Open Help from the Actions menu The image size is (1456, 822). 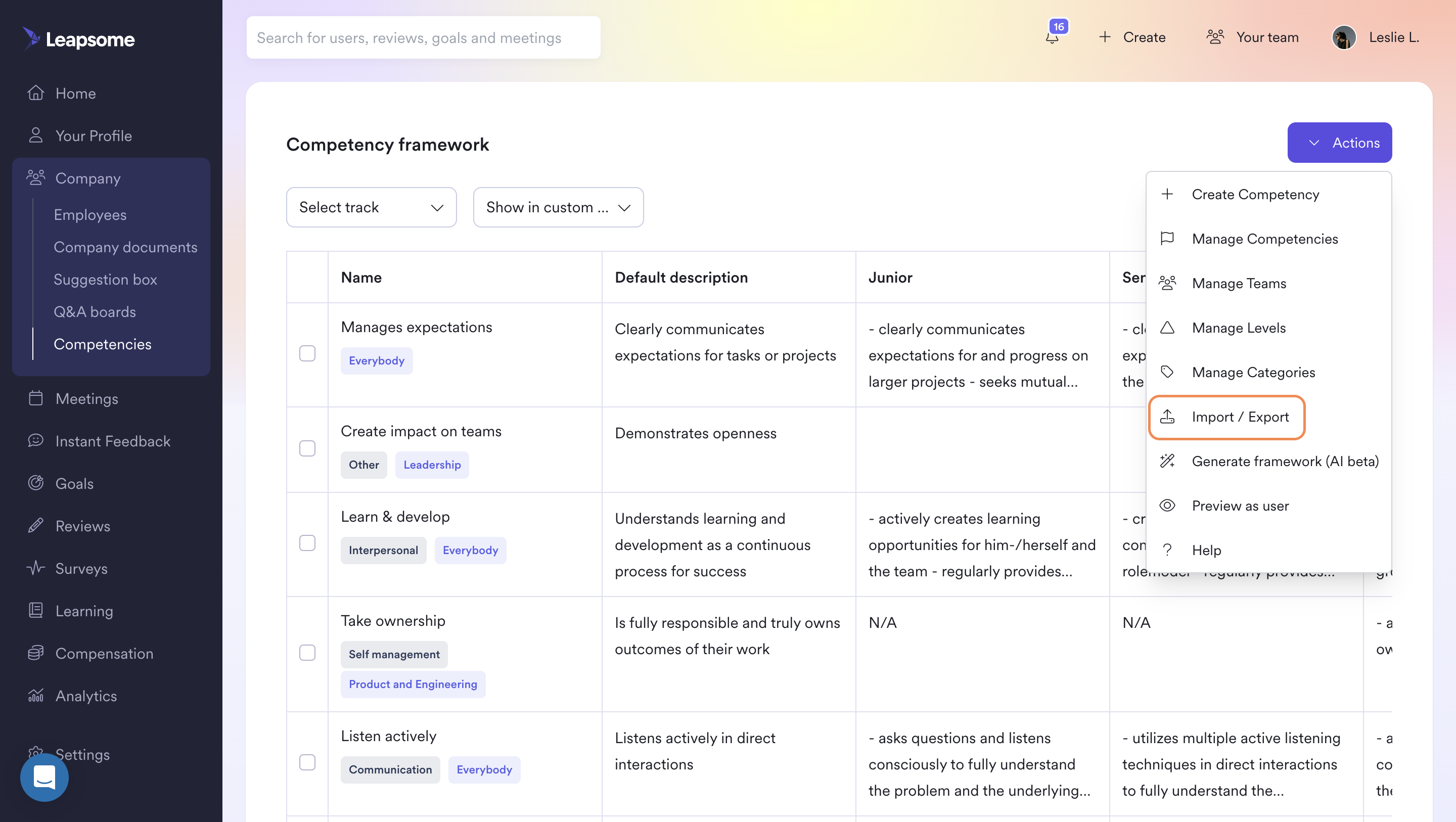tap(1269, 550)
